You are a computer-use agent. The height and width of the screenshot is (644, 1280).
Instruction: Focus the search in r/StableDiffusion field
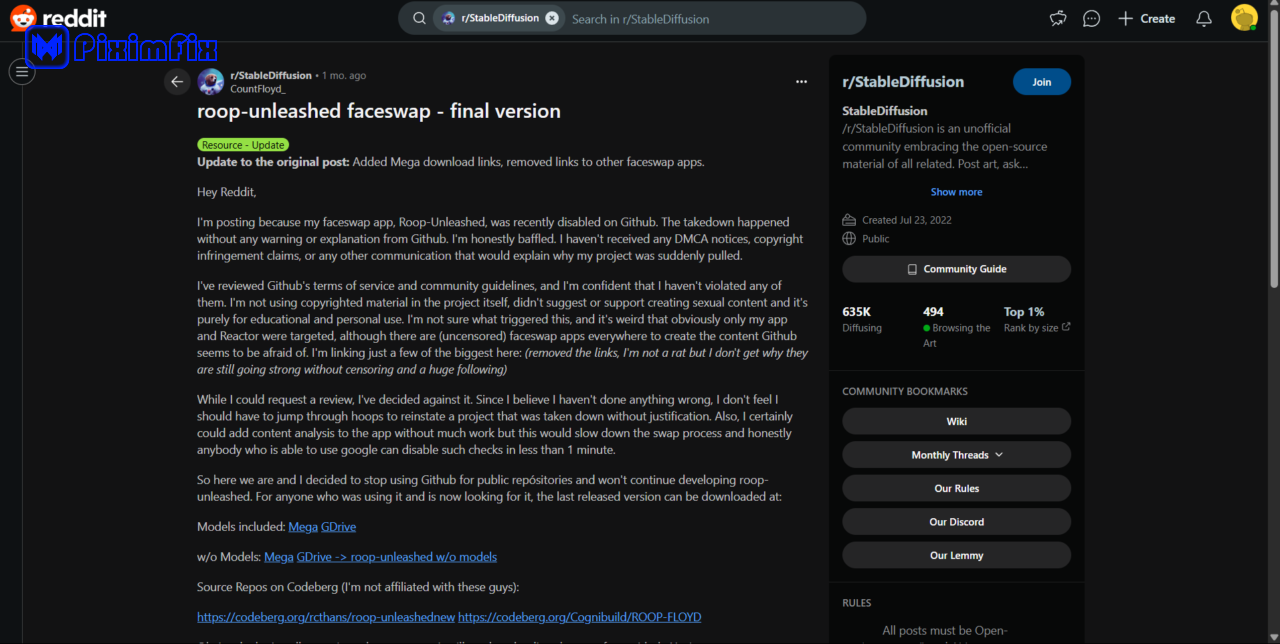tap(710, 18)
